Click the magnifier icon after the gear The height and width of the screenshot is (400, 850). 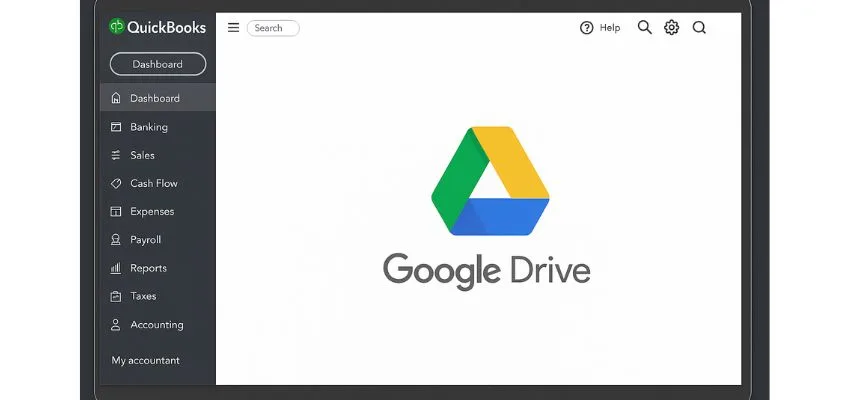pos(699,28)
